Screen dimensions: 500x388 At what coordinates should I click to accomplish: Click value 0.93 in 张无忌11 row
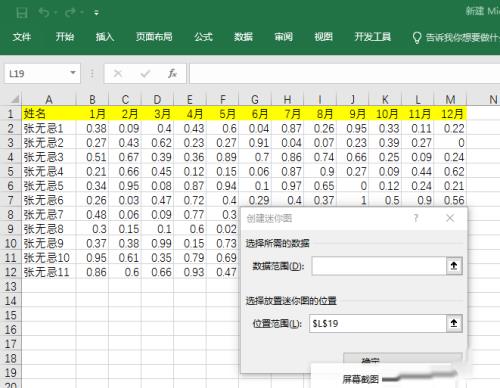[190, 272]
